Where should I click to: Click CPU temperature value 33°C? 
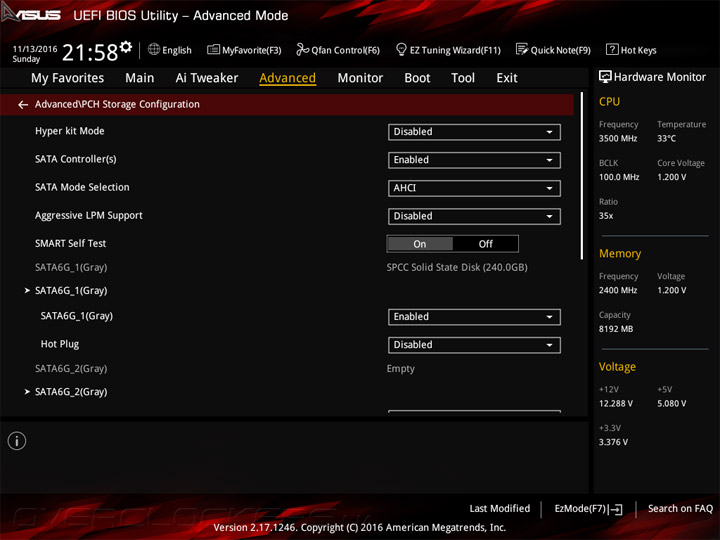tap(666, 138)
